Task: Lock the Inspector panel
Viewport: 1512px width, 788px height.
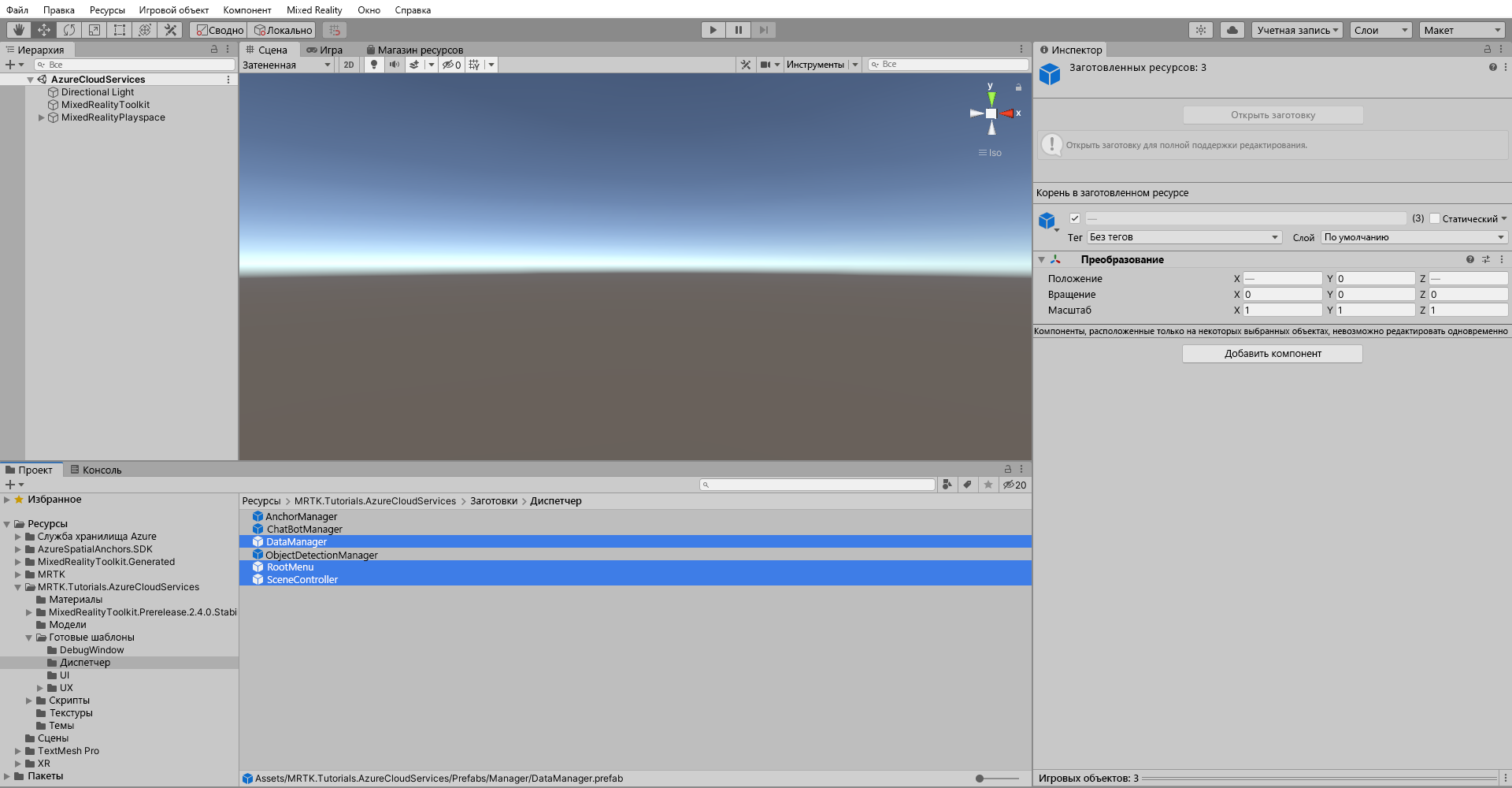Action: coord(1488,49)
